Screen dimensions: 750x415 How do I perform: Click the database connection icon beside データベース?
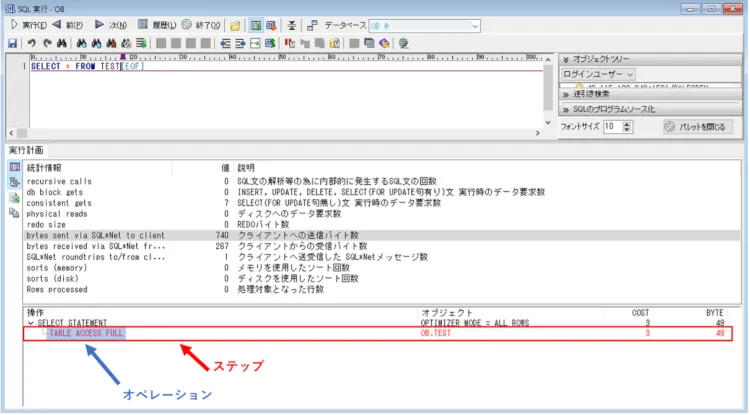coord(312,26)
